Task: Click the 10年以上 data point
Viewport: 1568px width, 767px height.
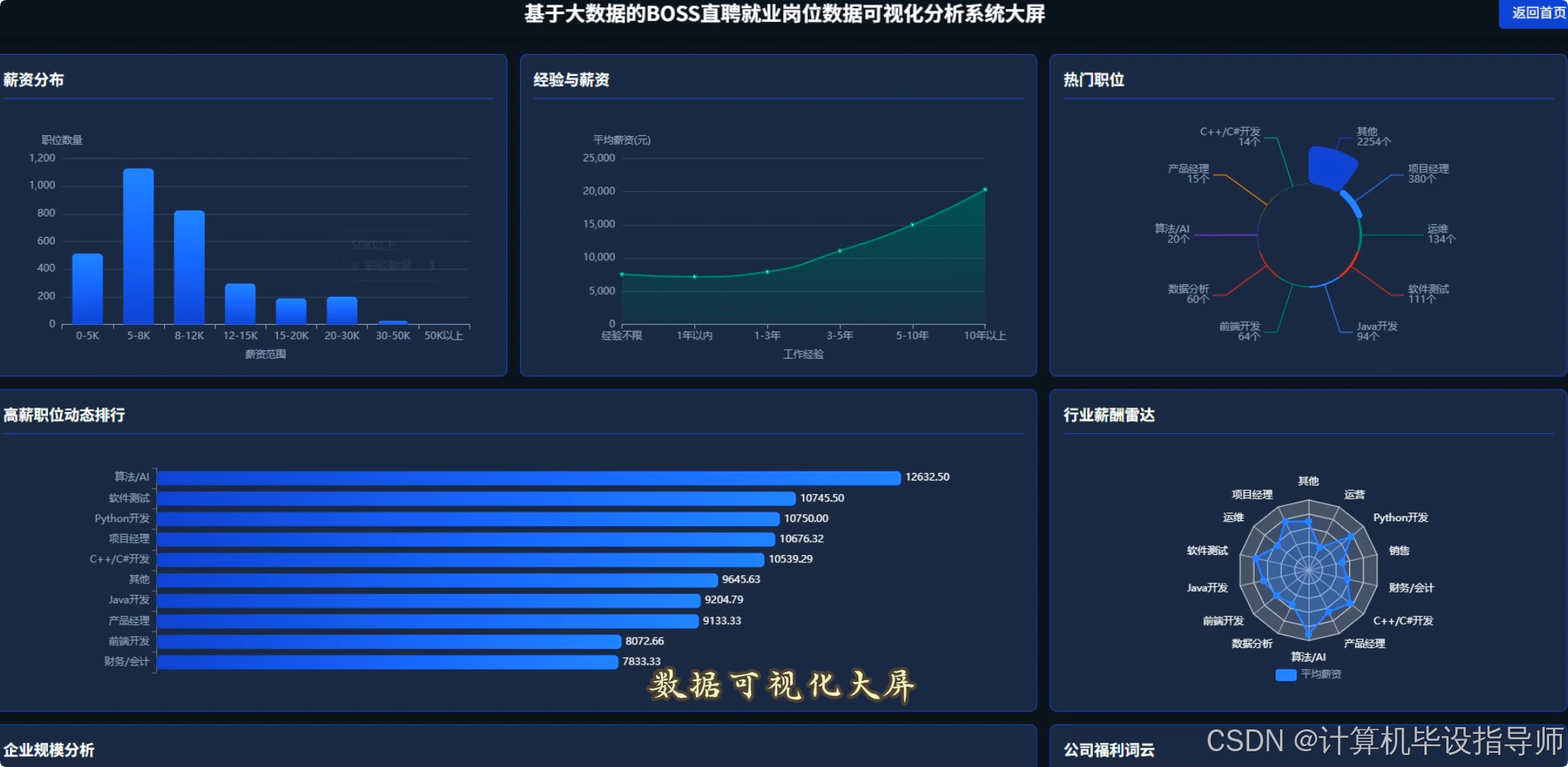Action: point(985,189)
